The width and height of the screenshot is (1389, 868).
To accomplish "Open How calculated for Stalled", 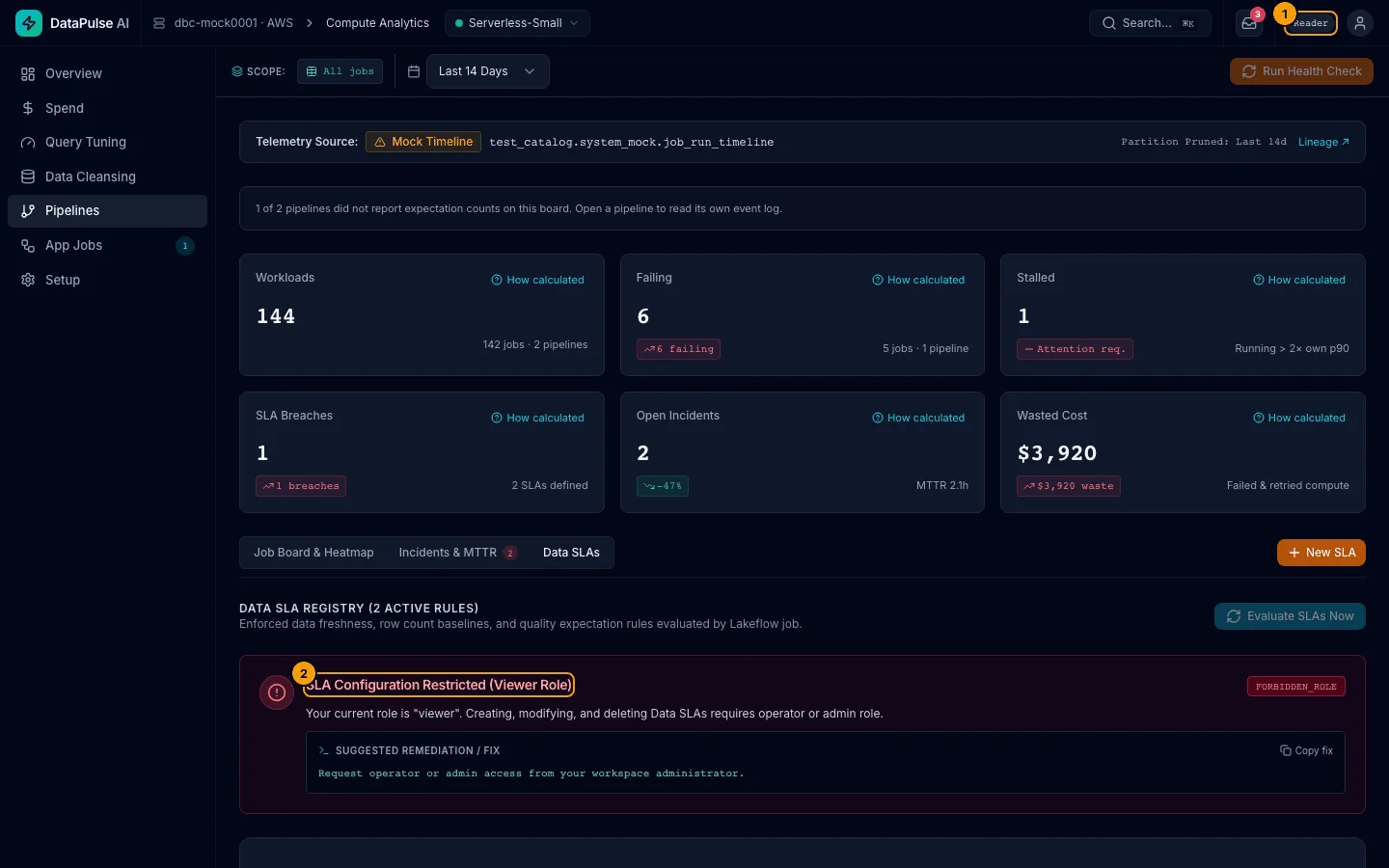I will [x=1299, y=280].
